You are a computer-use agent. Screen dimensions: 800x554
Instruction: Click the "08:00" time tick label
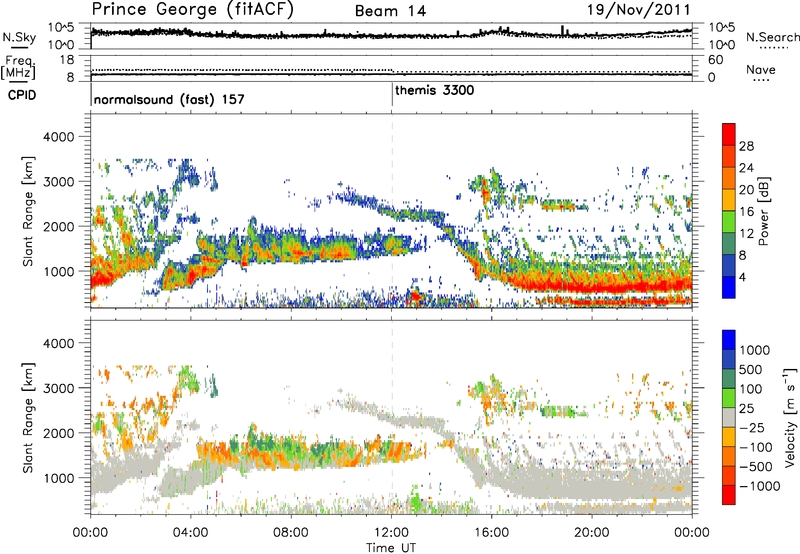tap(291, 533)
